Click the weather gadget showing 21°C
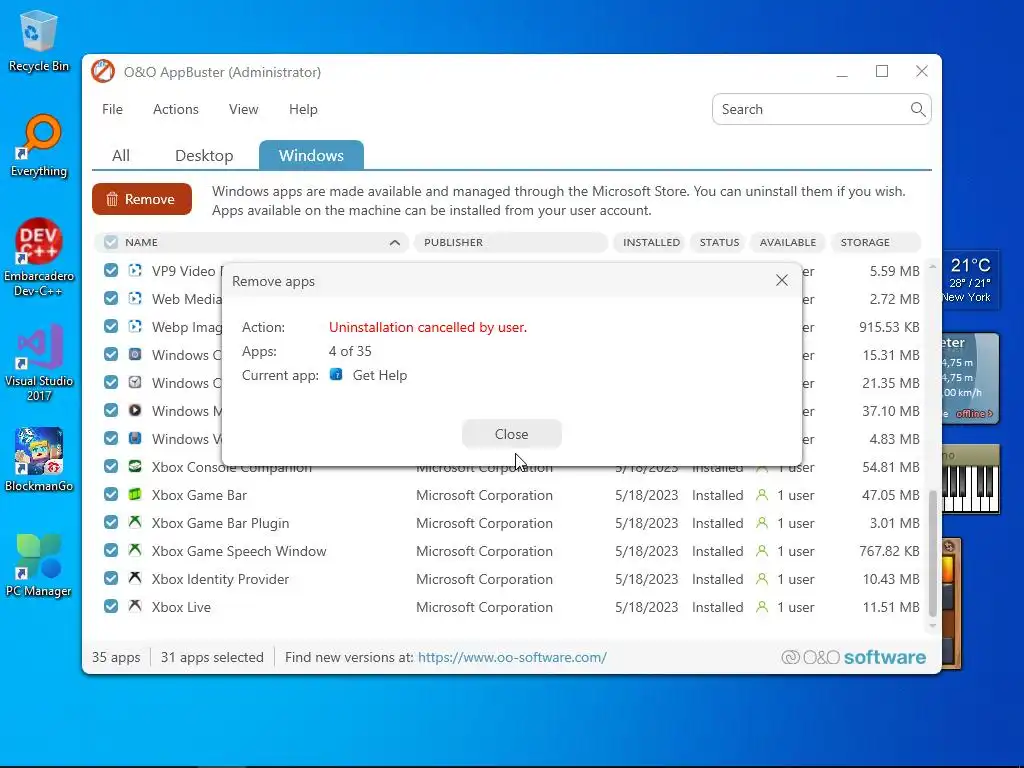This screenshot has width=1024, height=768. click(970, 280)
